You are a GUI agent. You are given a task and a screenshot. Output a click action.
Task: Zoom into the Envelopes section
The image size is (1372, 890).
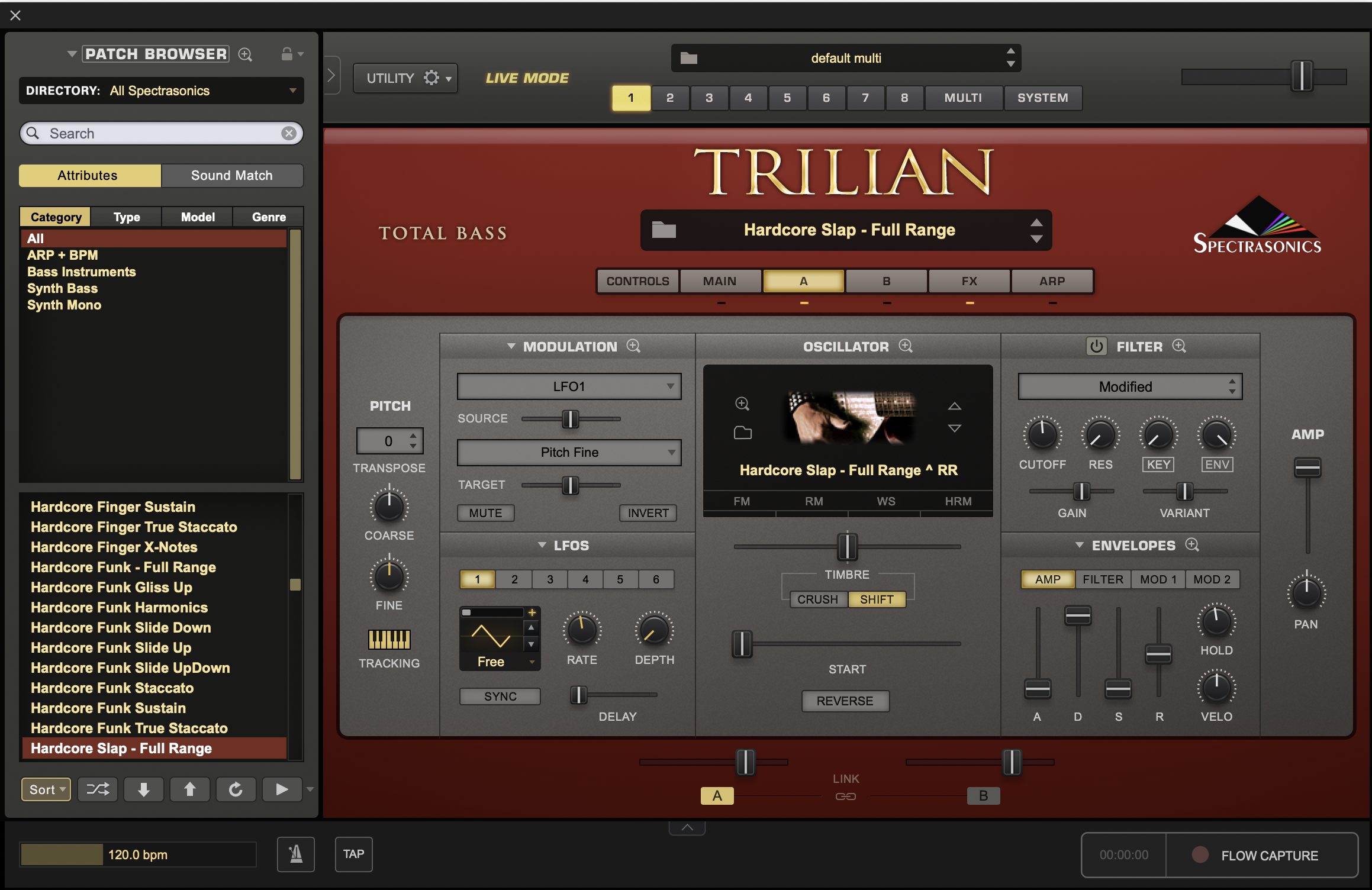coord(1192,544)
